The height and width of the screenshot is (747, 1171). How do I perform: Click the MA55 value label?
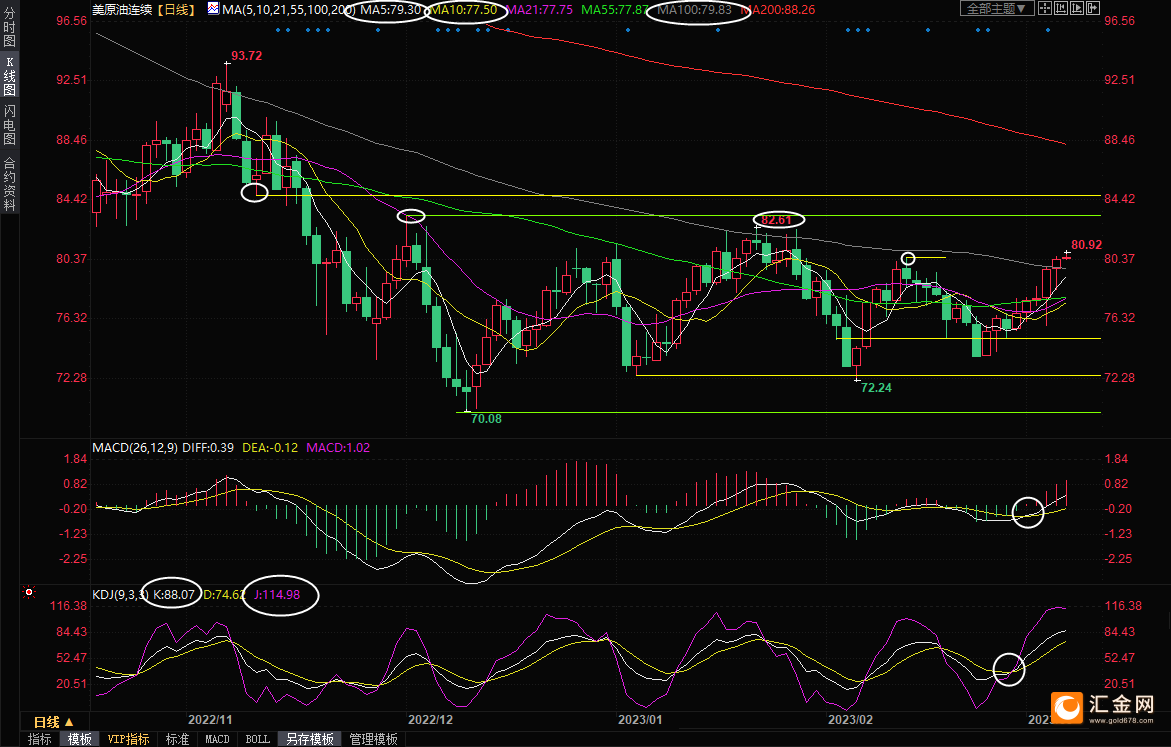tap(615, 10)
